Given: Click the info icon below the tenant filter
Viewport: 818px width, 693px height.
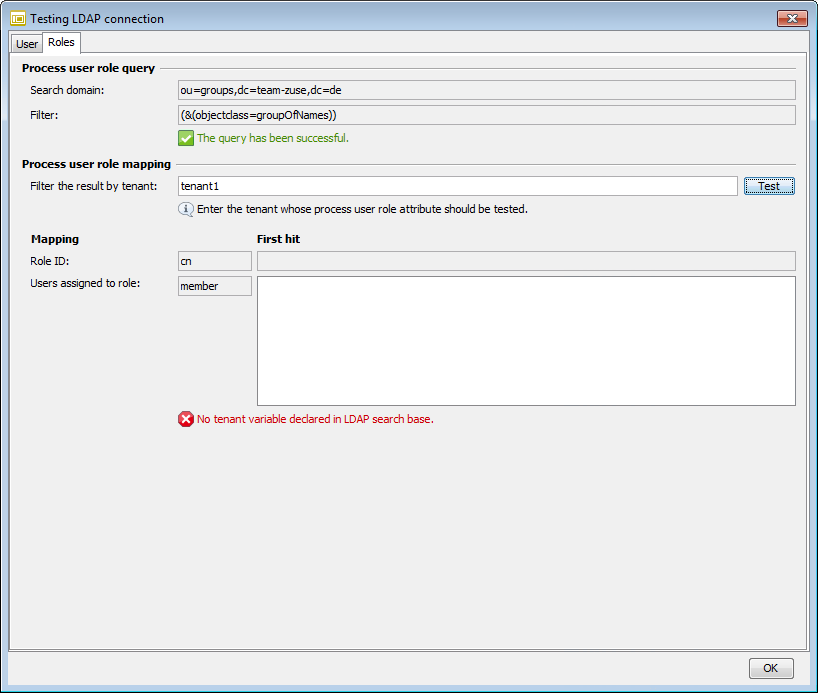Looking at the screenshot, I should [x=186, y=209].
